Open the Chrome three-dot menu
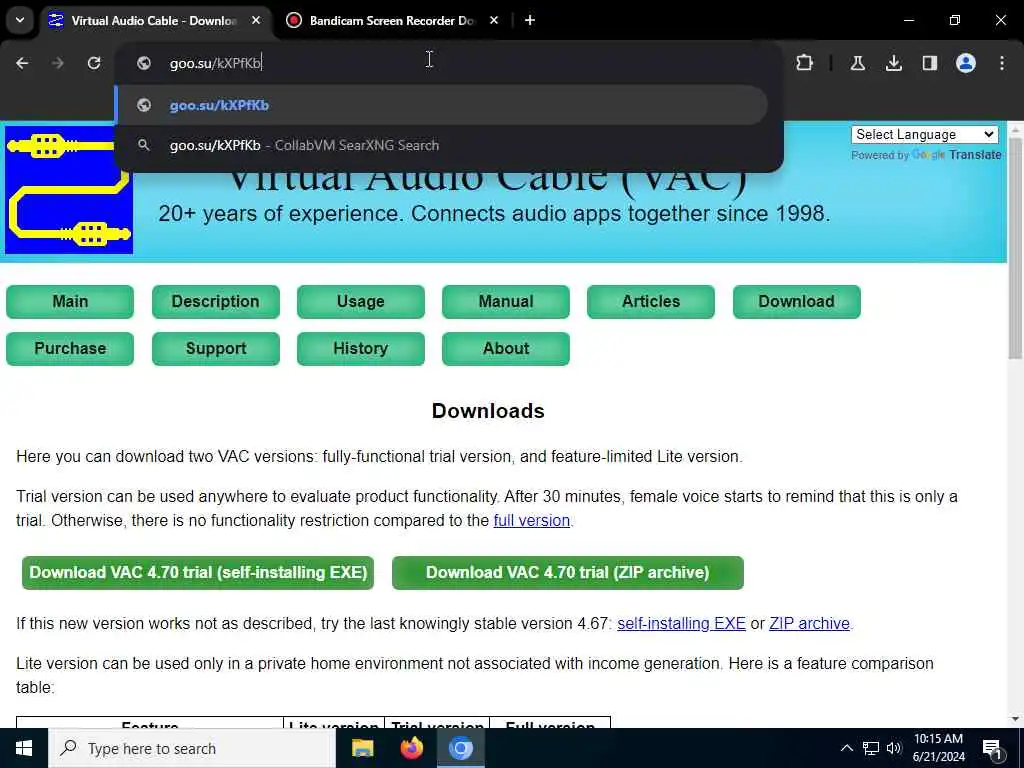This screenshot has height=768, width=1024. pyautogui.click(x=1002, y=63)
